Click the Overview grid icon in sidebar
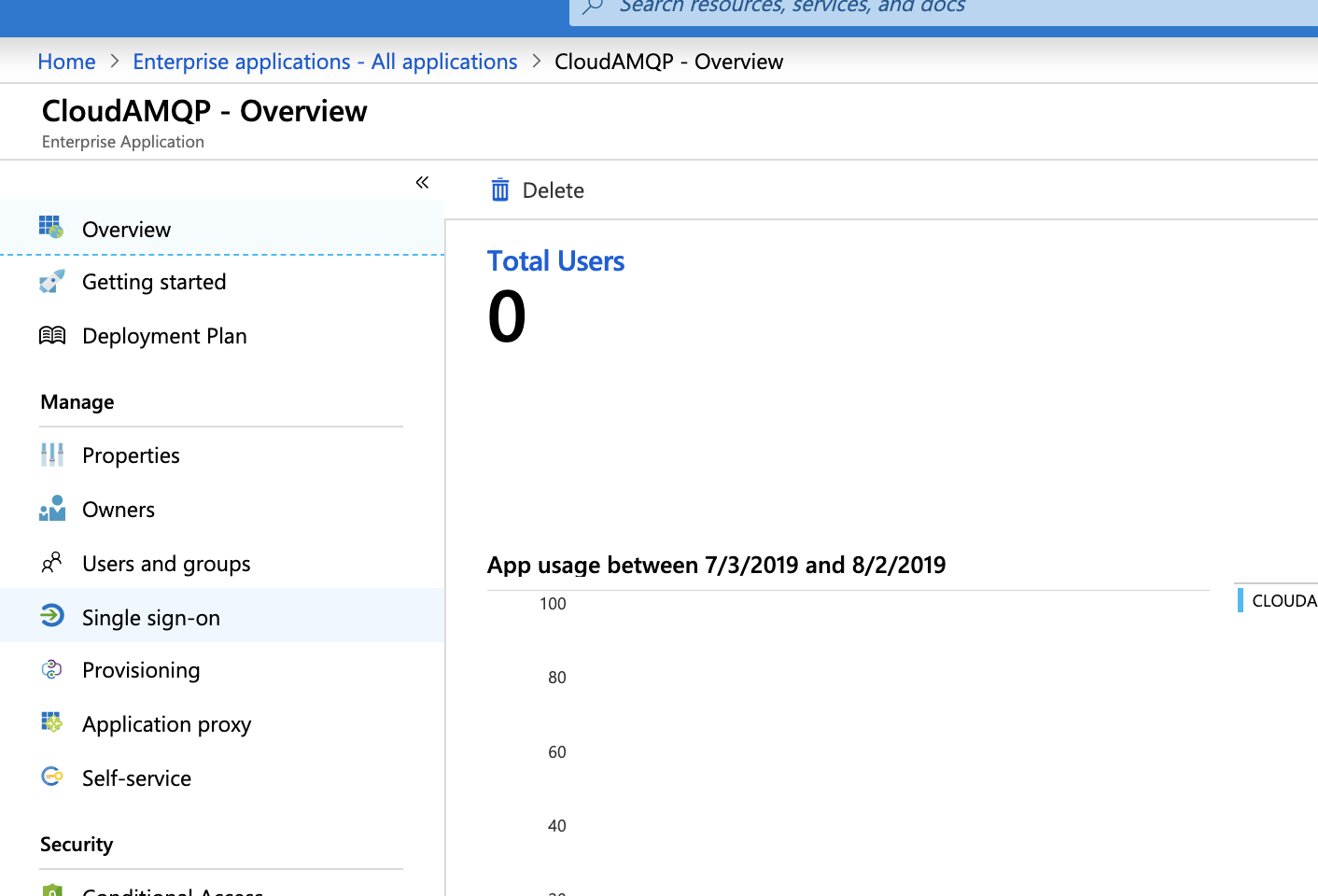This screenshot has height=896, width=1318. 51,228
